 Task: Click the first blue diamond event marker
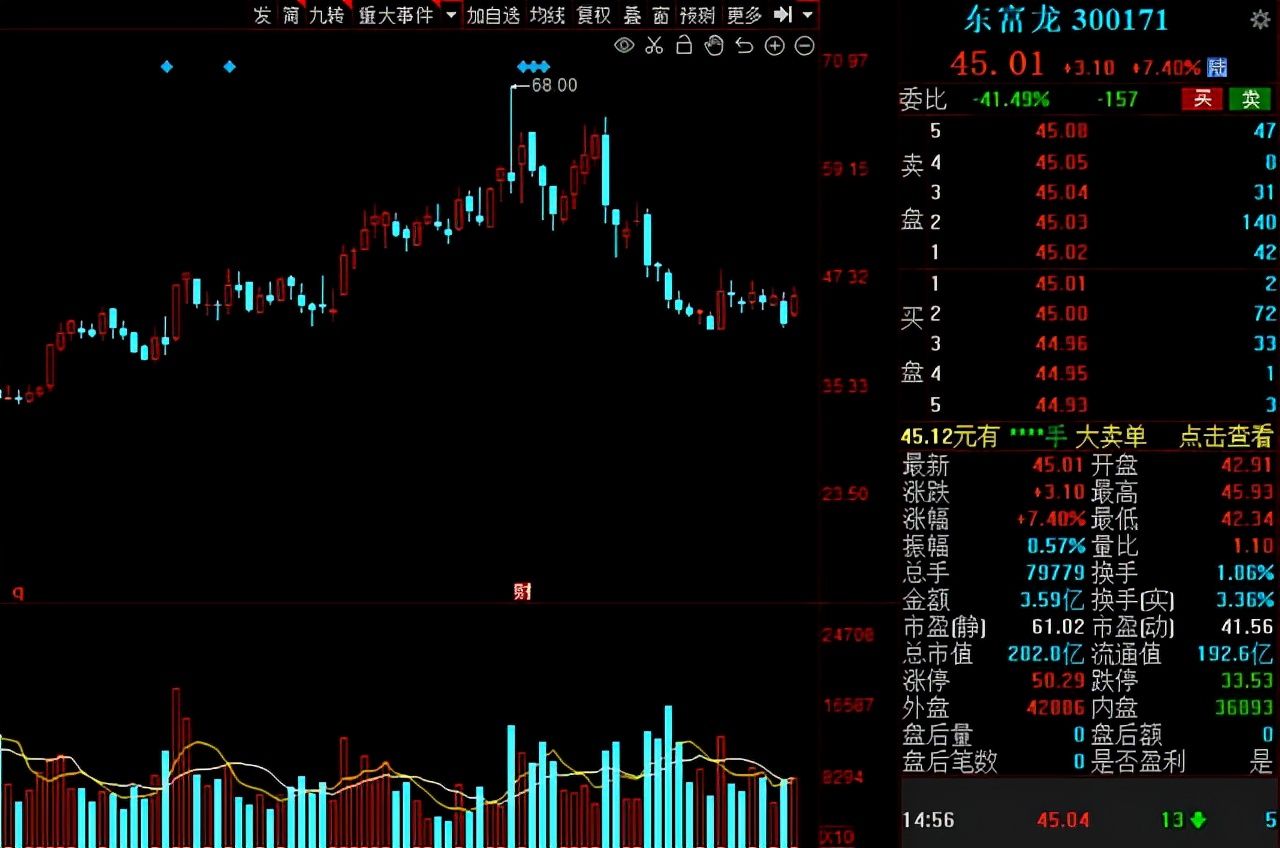pos(167,67)
